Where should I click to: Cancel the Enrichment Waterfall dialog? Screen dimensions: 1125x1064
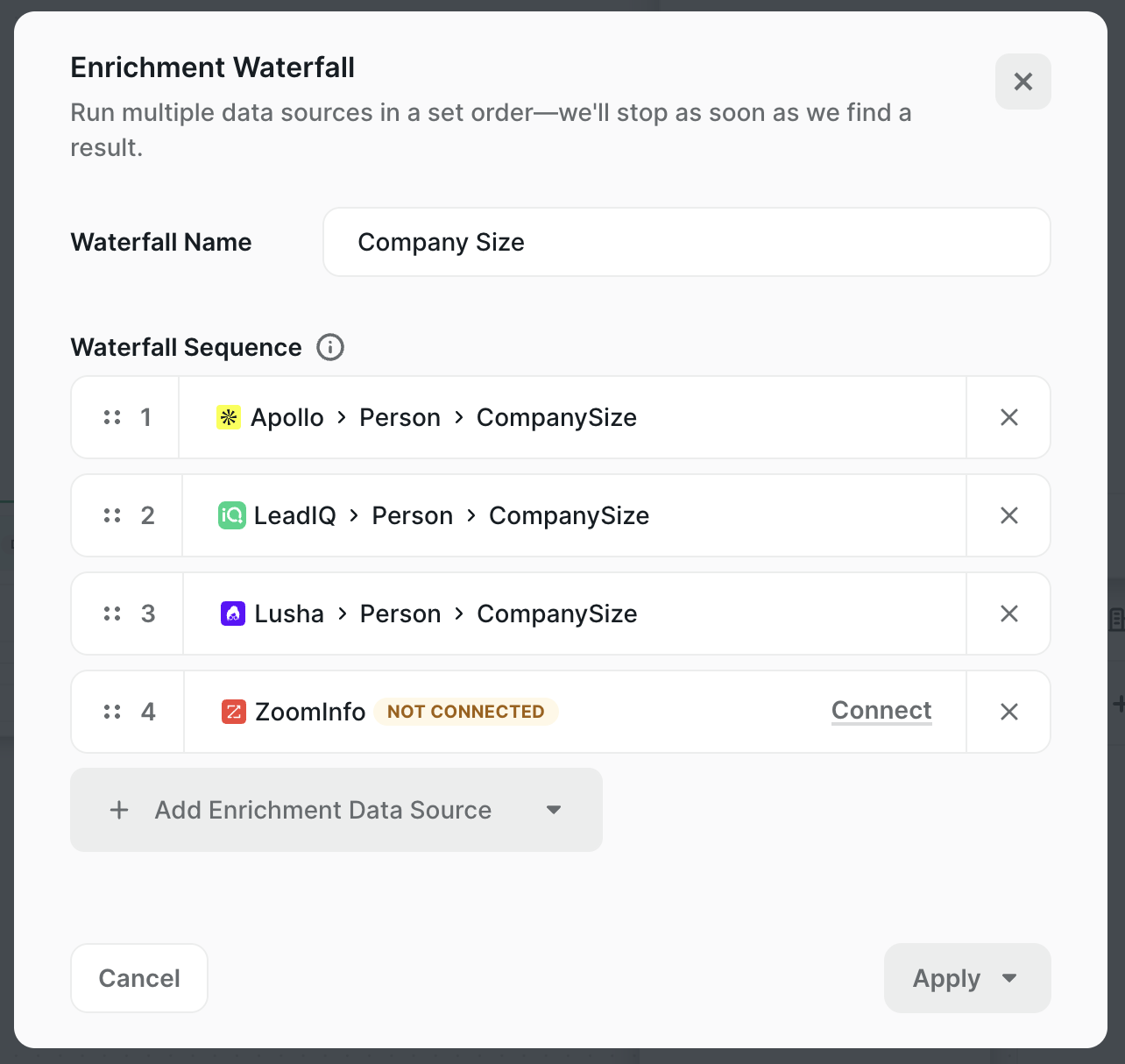point(138,978)
